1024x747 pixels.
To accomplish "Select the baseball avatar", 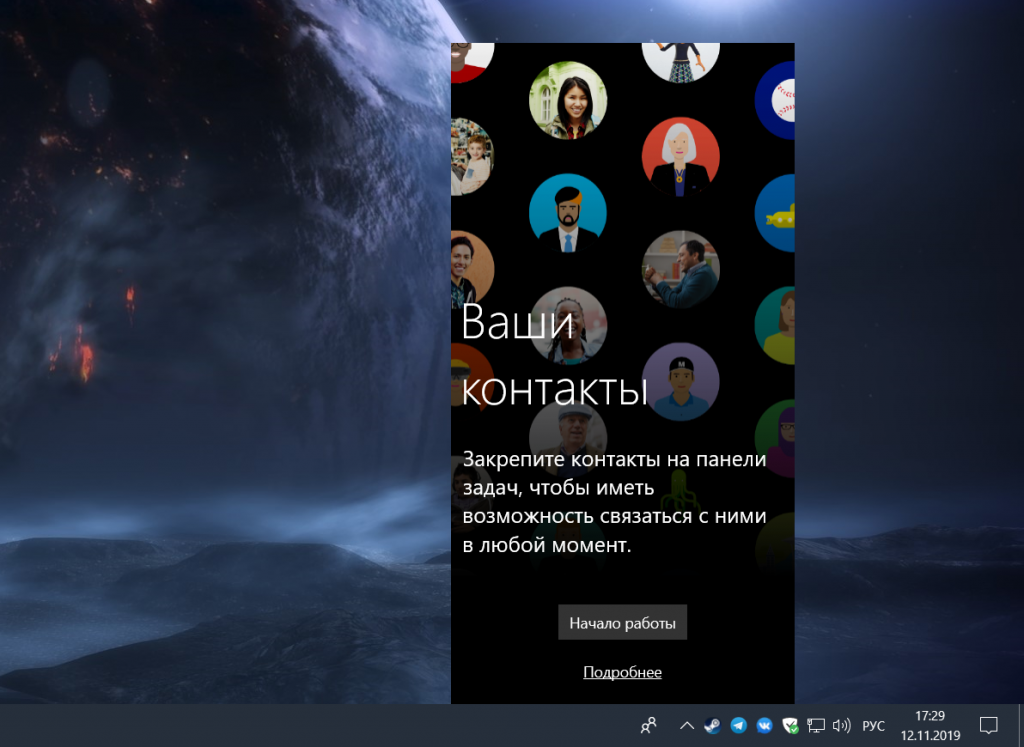I will click(775, 100).
